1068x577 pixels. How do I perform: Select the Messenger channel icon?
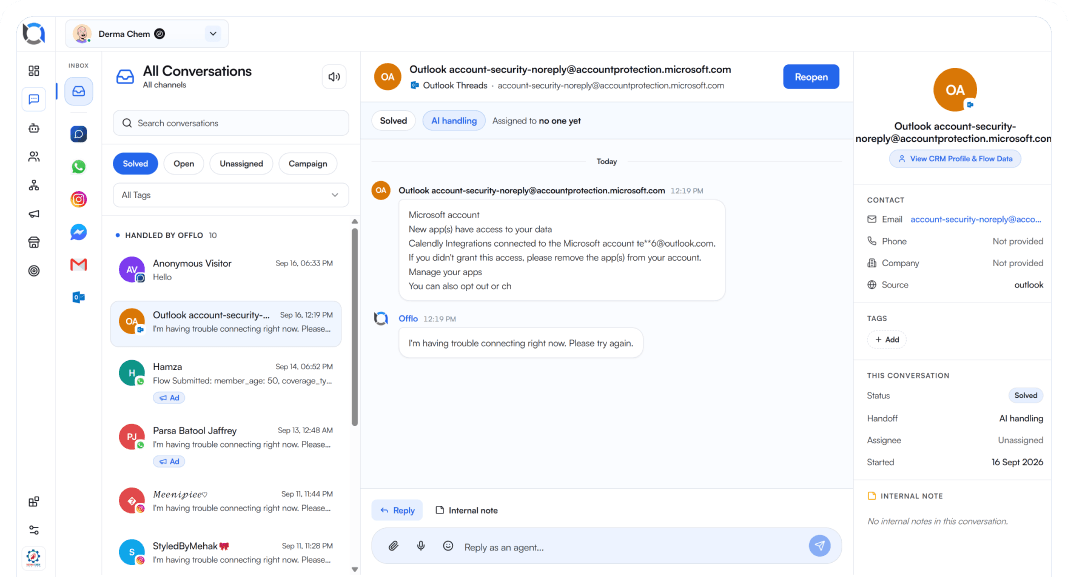[79, 232]
